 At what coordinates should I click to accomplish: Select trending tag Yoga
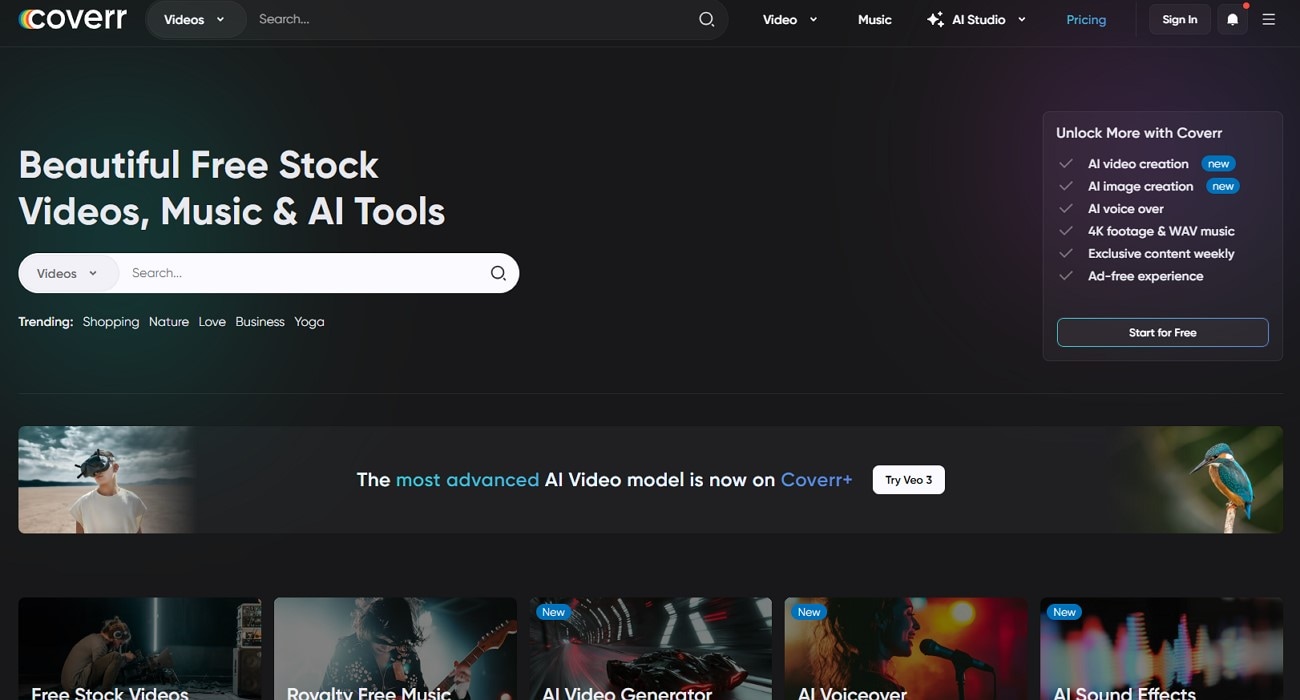309,322
